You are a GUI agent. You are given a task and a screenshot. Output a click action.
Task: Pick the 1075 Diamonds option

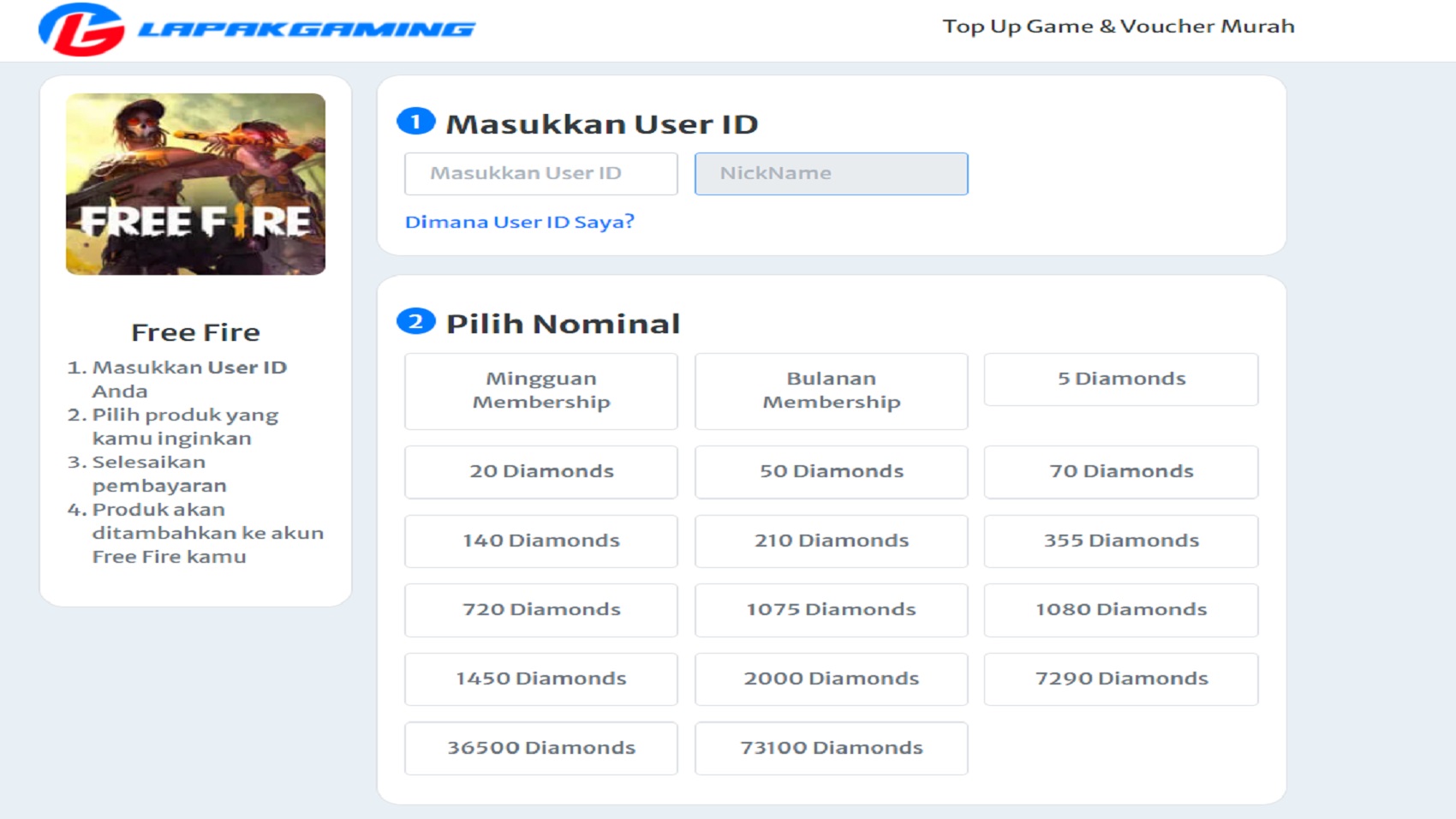(x=830, y=610)
